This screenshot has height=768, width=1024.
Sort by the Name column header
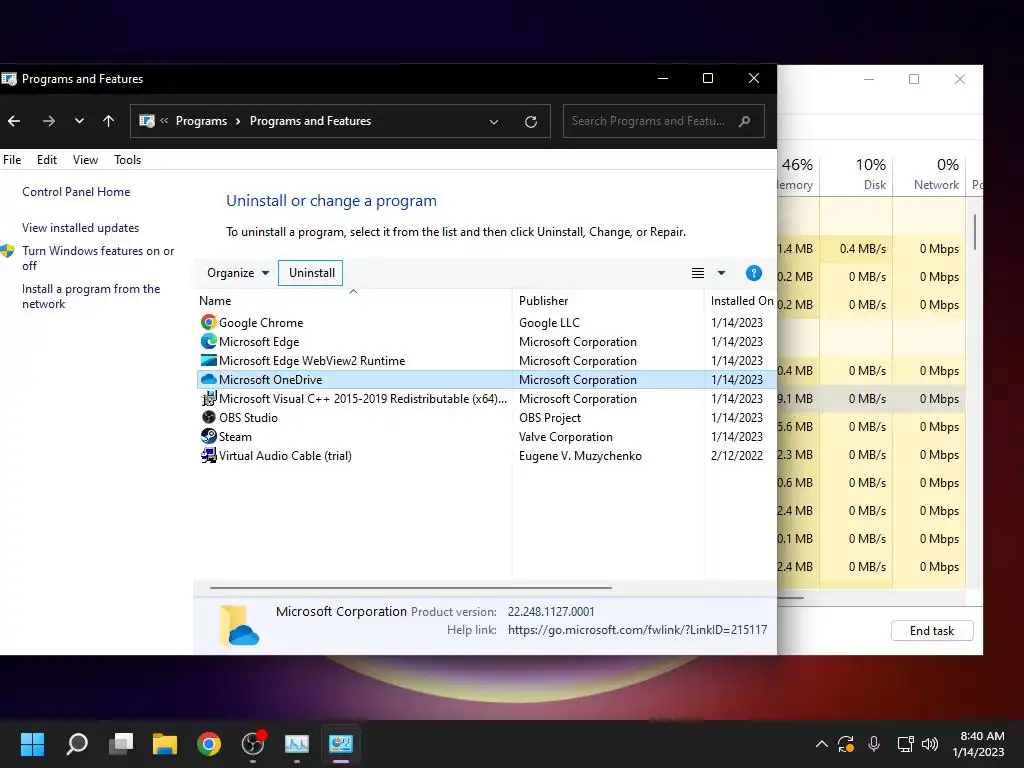(x=353, y=300)
